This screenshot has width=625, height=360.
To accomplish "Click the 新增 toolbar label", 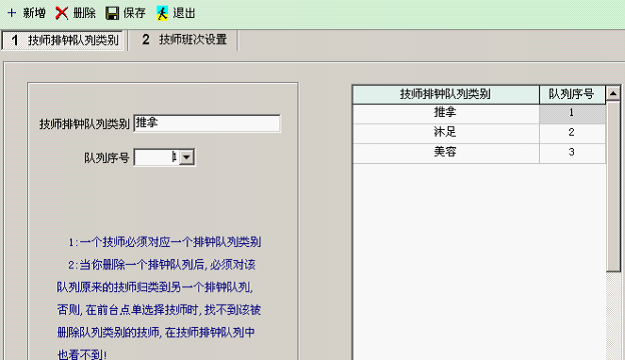I will pyautogui.click(x=34, y=13).
